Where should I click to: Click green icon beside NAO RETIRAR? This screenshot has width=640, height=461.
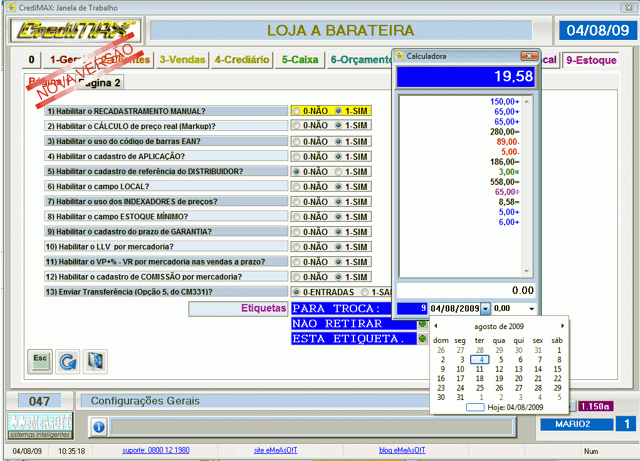423,324
